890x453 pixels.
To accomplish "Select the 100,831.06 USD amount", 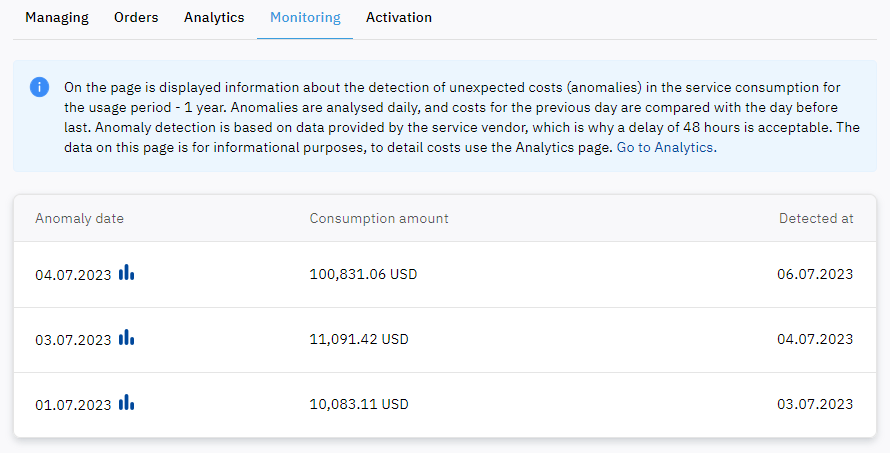I will [x=363, y=274].
